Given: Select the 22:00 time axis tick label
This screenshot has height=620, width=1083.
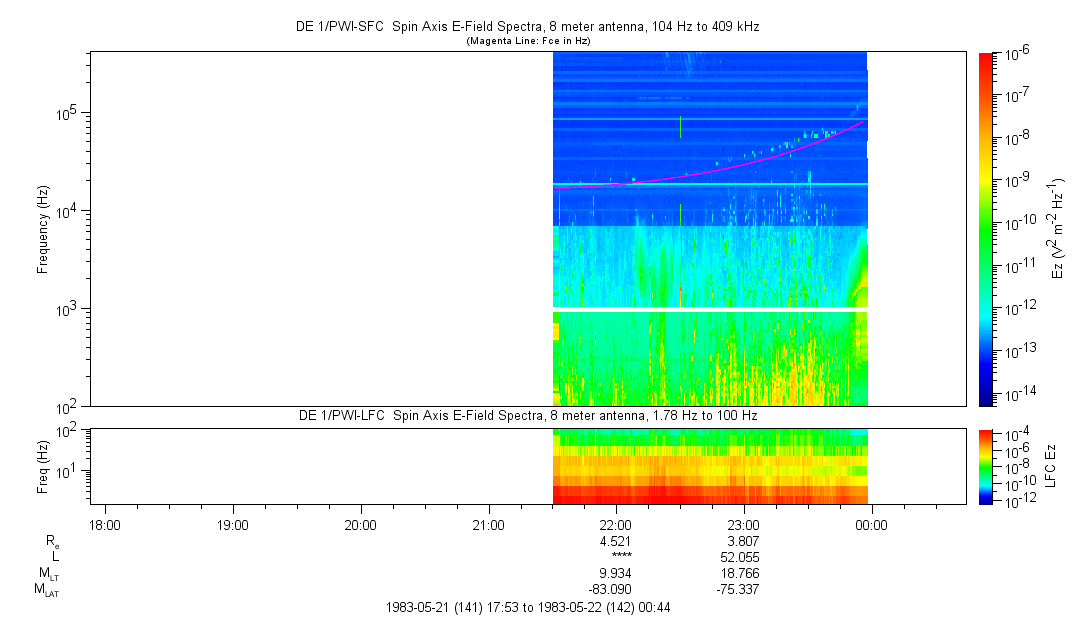Looking at the screenshot, I should point(616,524).
